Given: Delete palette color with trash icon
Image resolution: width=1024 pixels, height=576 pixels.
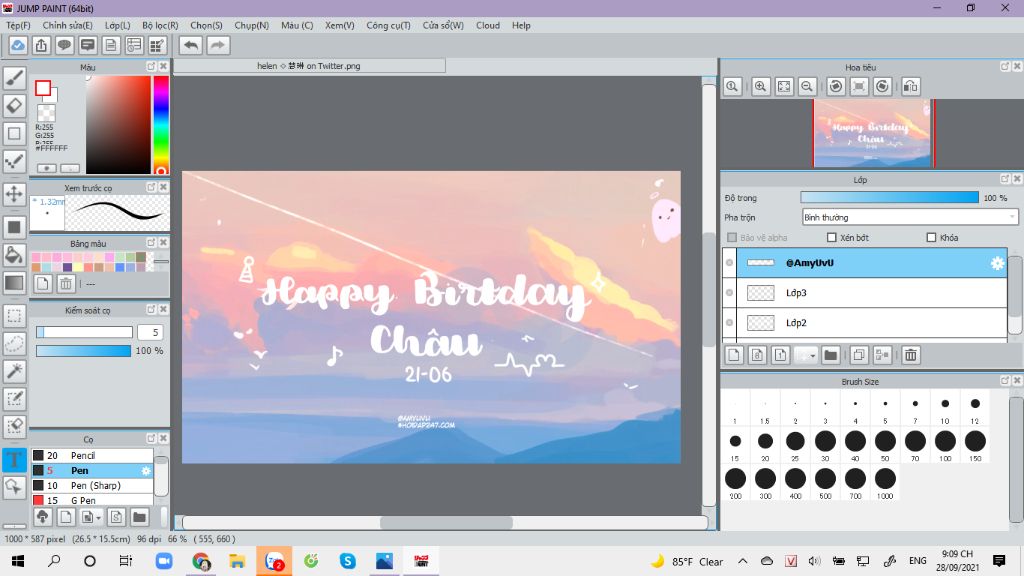Looking at the screenshot, I should pos(66,283).
